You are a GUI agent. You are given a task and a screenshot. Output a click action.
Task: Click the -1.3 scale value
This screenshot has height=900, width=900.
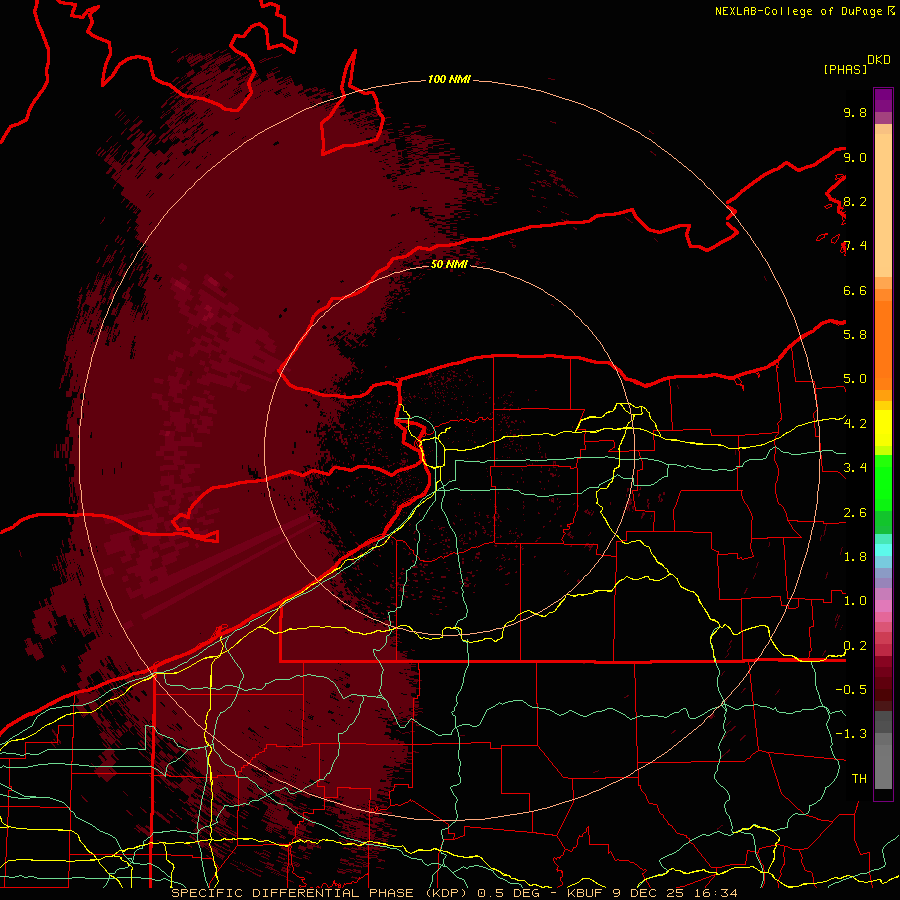point(851,734)
